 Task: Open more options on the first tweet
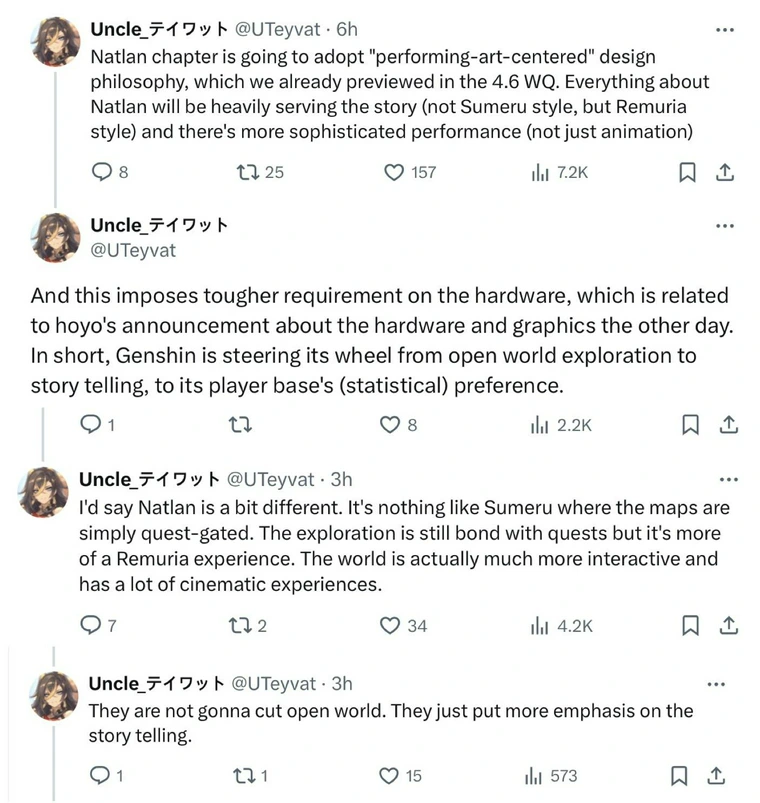[725, 30]
